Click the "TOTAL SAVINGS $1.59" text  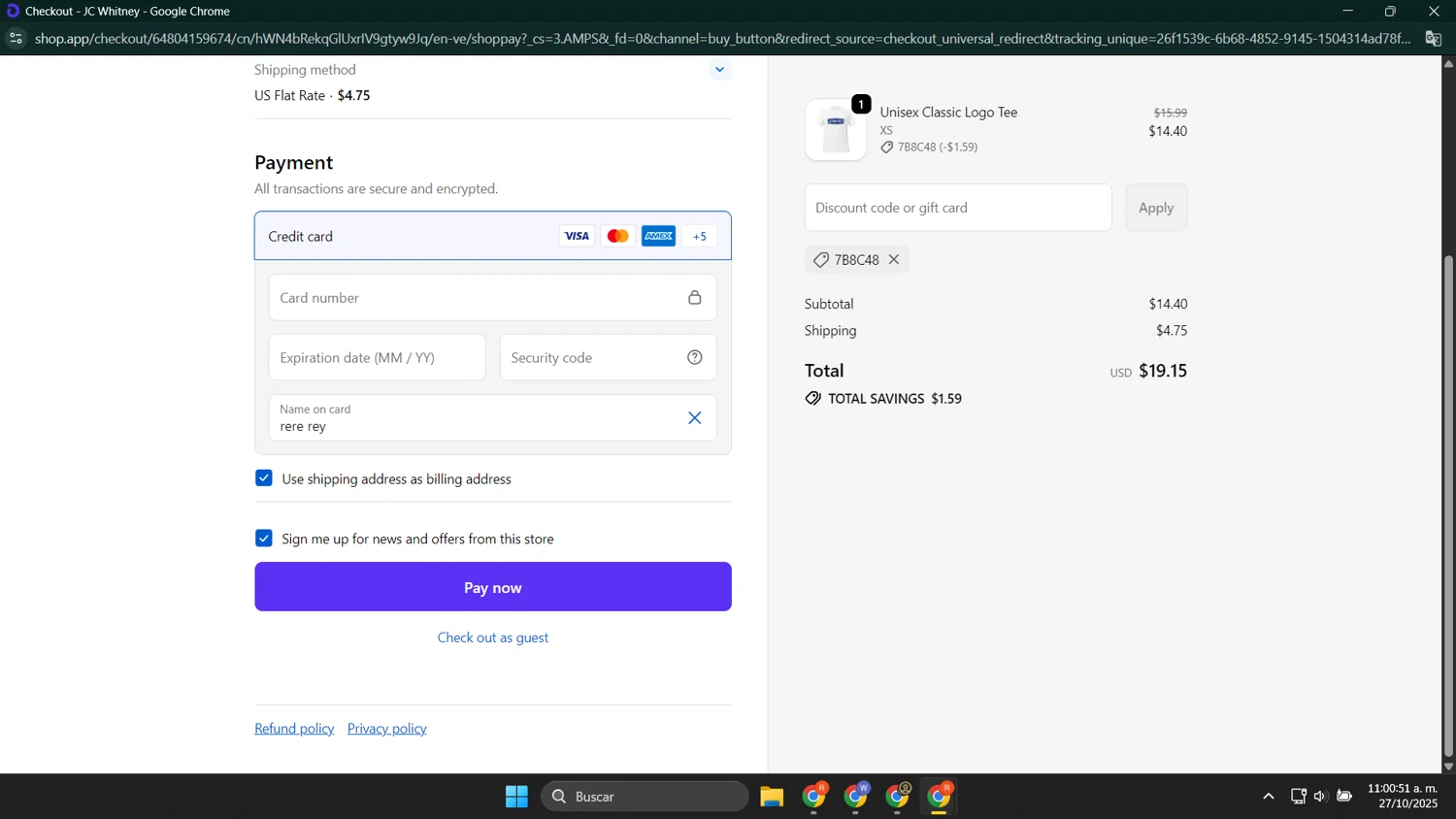tap(895, 399)
